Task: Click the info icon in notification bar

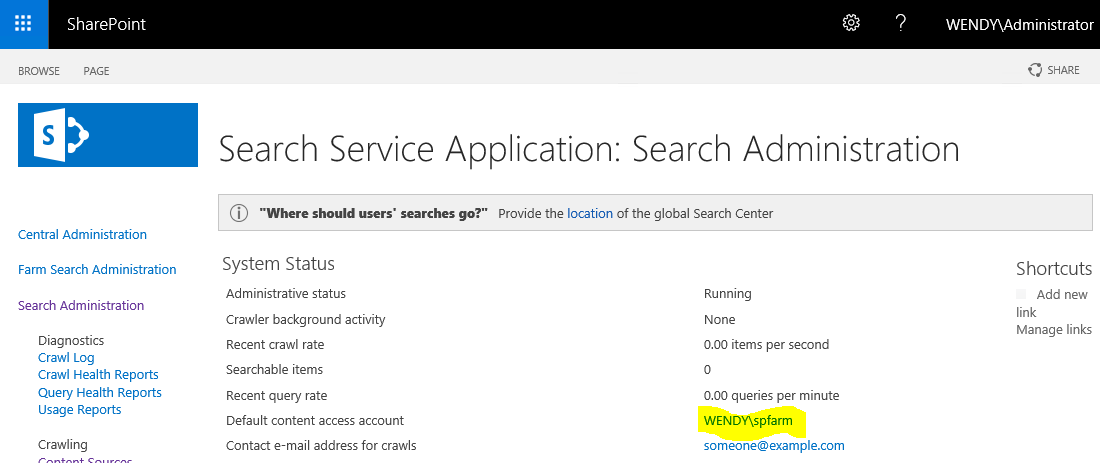Action: pos(239,213)
